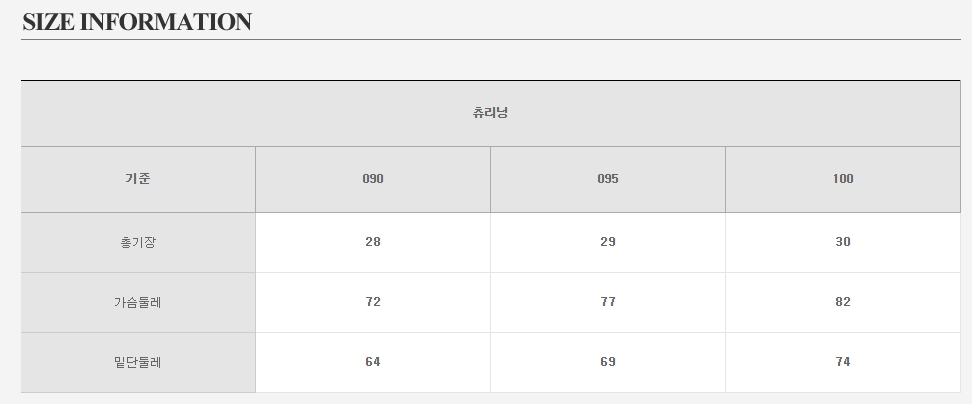Click the 기준 column header
The height and width of the screenshot is (404, 972).
coord(138,179)
